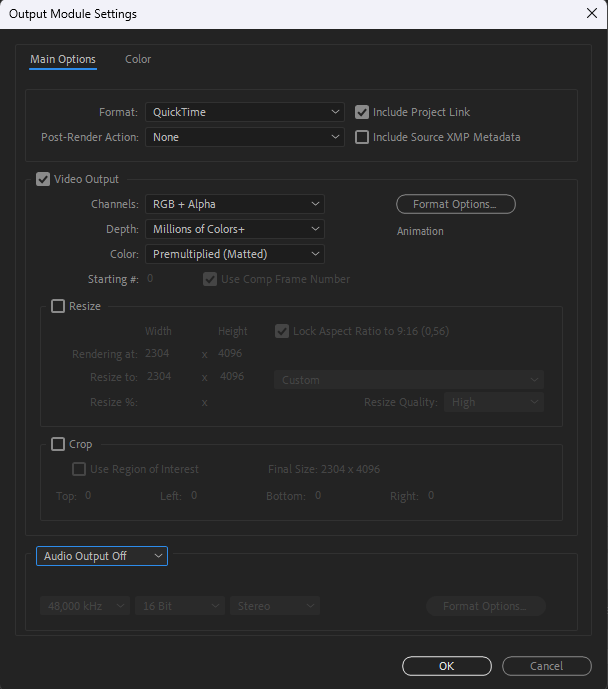
Task: Click the Crop Top value field
Action: [88, 495]
